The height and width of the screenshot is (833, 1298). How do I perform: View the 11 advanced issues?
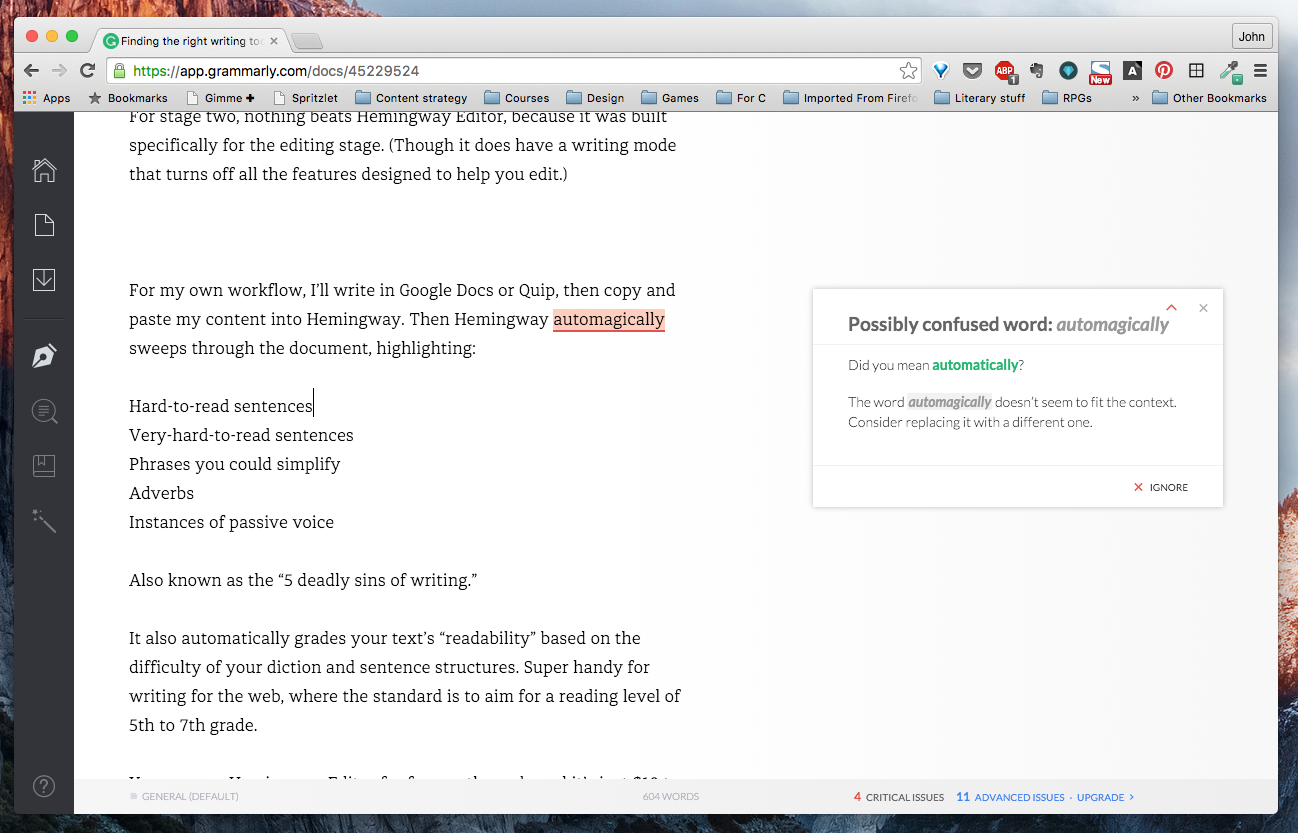[1010, 797]
